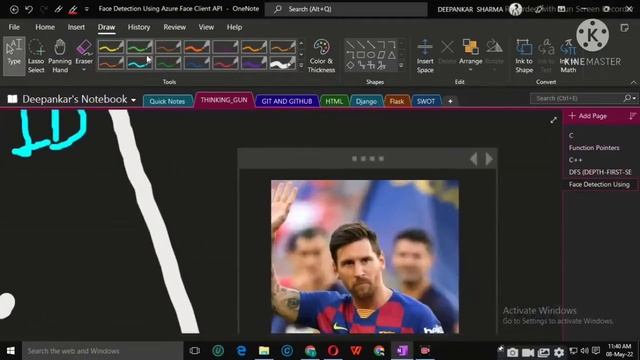
Task: Select the Type tool
Action: [x=14, y=56]
